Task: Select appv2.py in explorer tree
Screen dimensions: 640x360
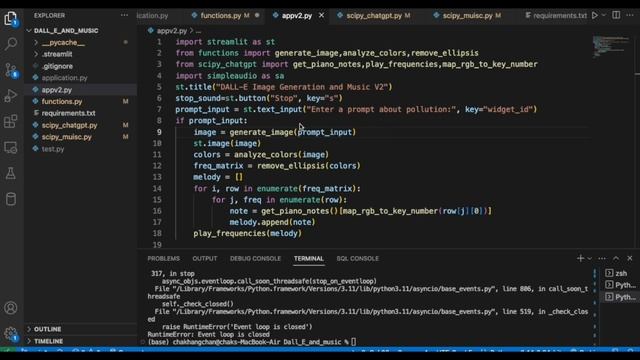Action: pos(81,90)
